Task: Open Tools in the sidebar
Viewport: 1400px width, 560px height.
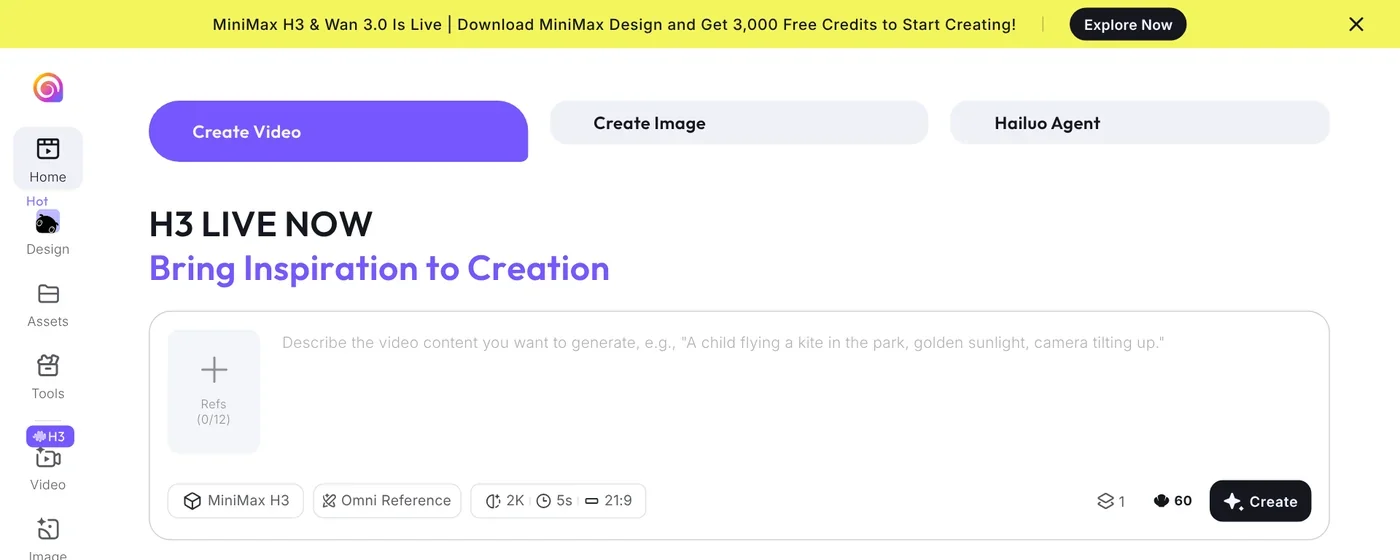Action: 48,377
